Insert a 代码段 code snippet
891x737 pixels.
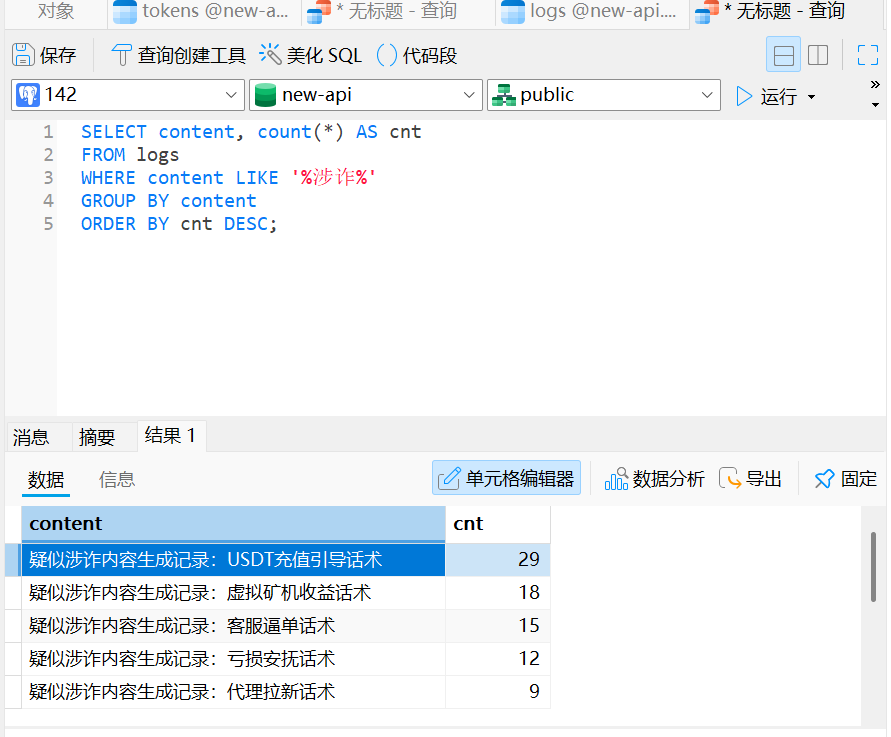[417, 55]
